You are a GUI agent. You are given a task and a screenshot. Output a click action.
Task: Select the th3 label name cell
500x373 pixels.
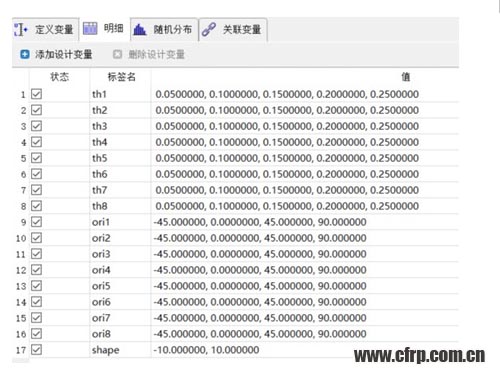[x=120, y=126]
